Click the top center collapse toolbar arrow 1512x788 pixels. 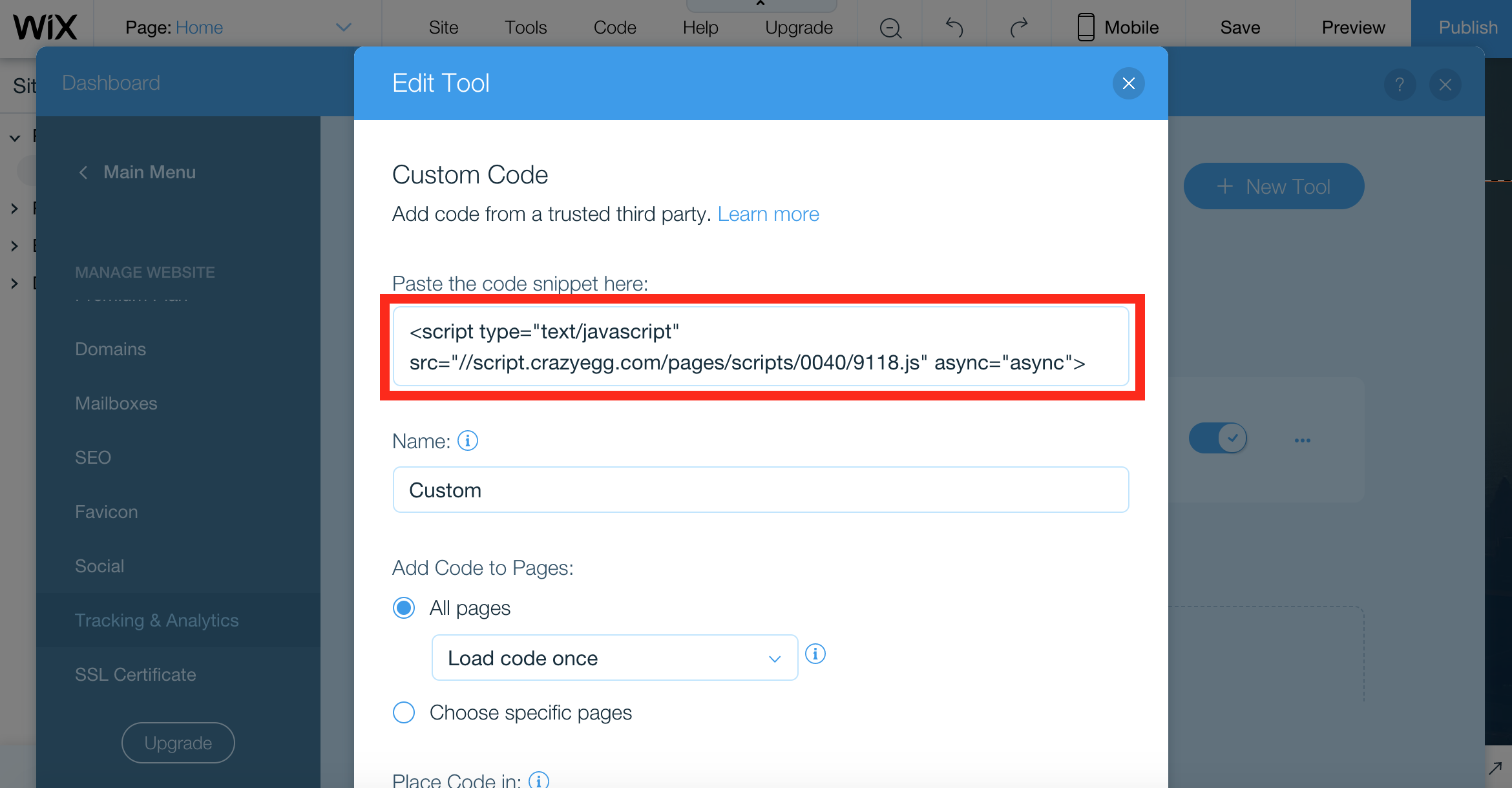(761, 5)
